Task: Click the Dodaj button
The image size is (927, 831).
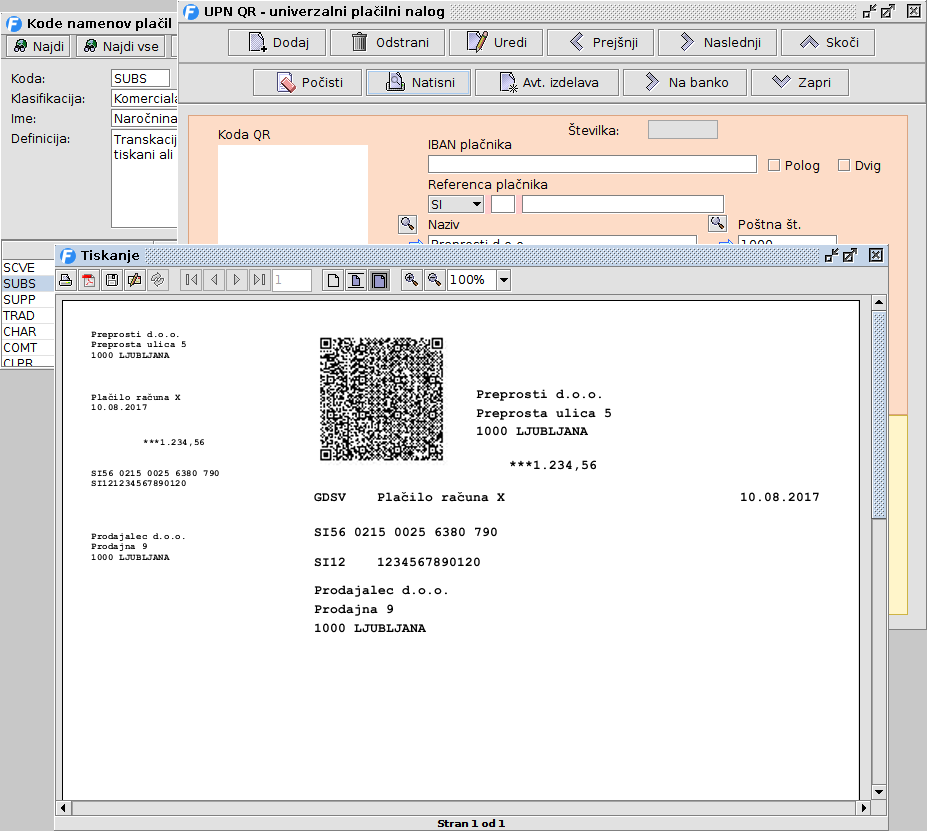Action: pyautogui.click(x=277, y=43)
